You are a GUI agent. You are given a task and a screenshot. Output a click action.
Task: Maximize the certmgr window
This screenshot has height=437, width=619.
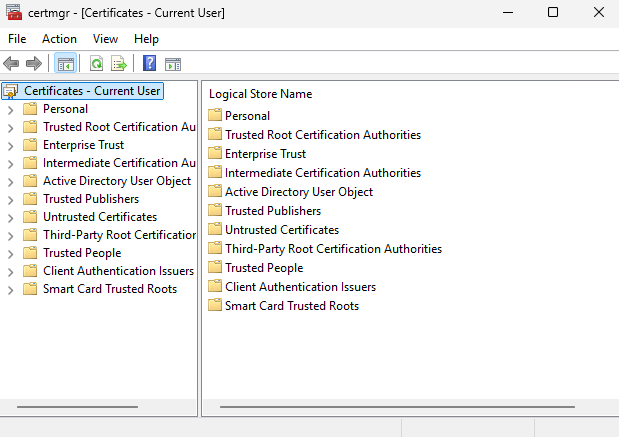tap(553, 13)
